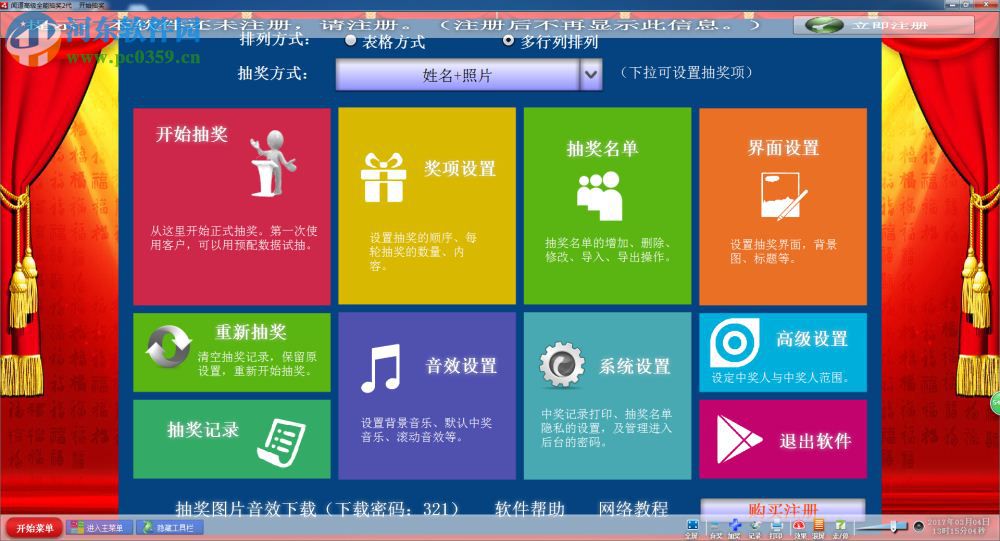1000x541 pixels.
Task: Open the 抽奖图片音效下载 link
Action: [x=317, y=508]
